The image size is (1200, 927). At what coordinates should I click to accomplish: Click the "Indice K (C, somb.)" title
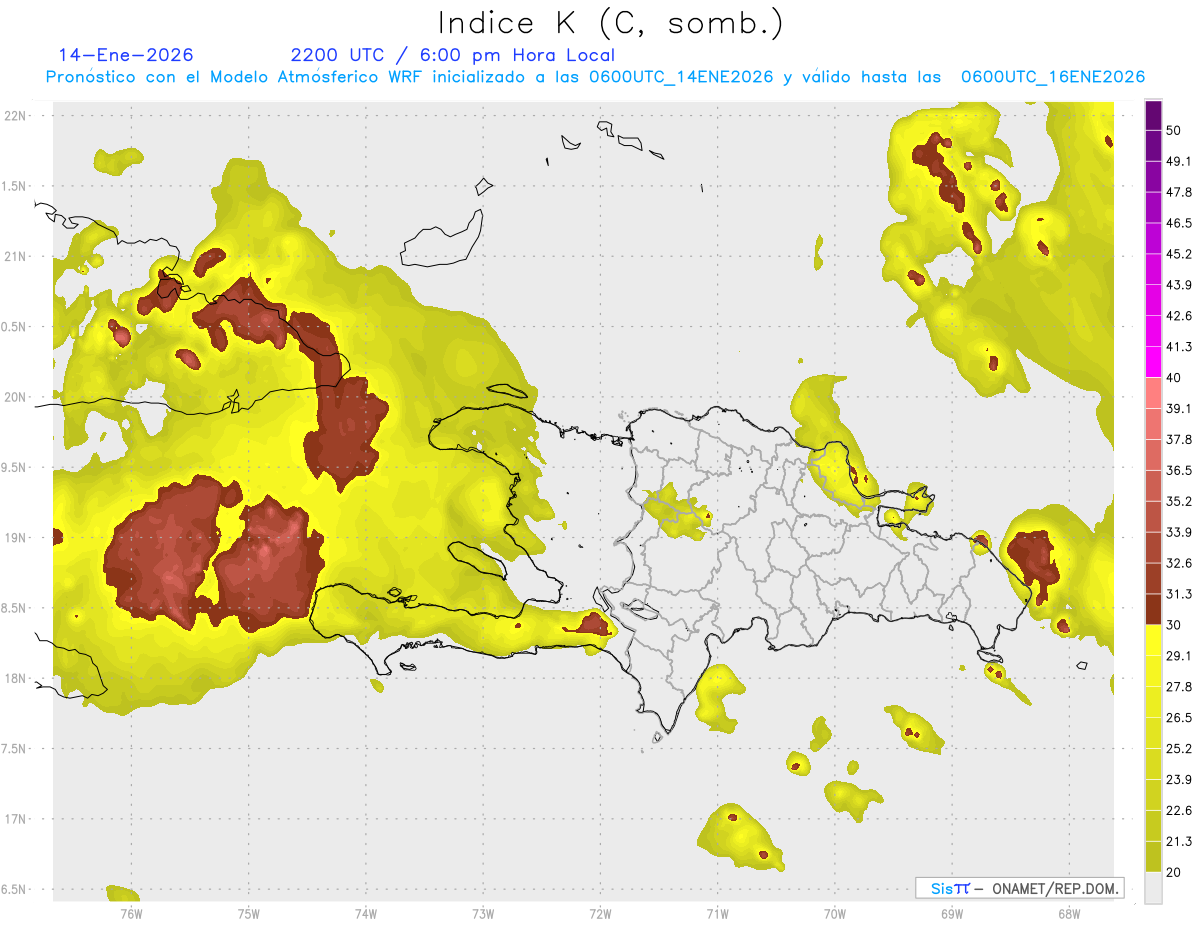(611, 22)
